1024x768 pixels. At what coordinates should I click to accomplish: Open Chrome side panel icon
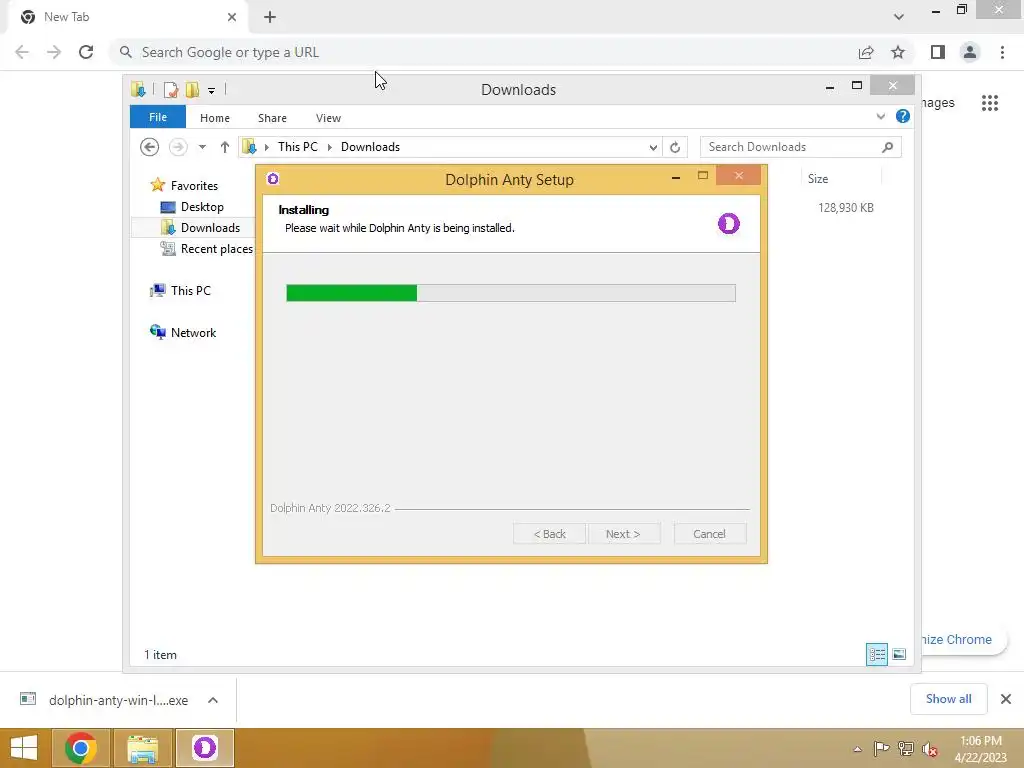click(x=938, y=52)
